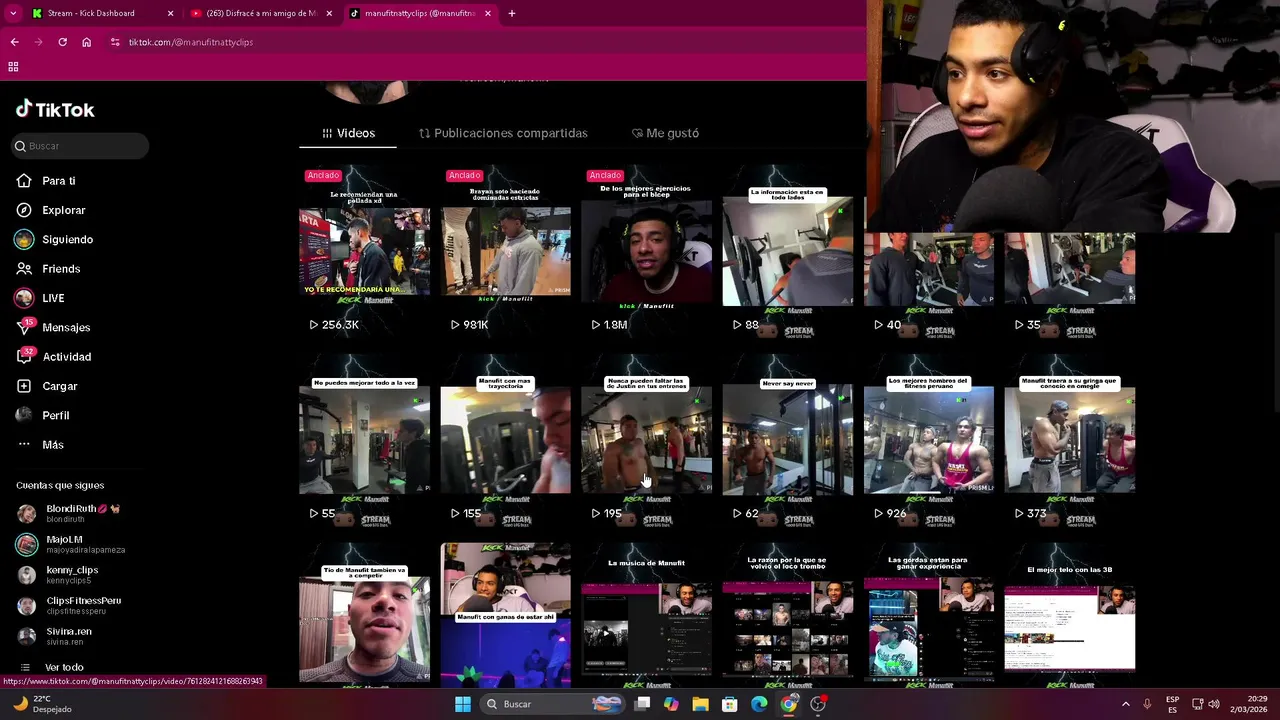This screenshot has height=720, width=1280.
Task: Open BlondiRuth followed account
Action: [x=70, y=514]
